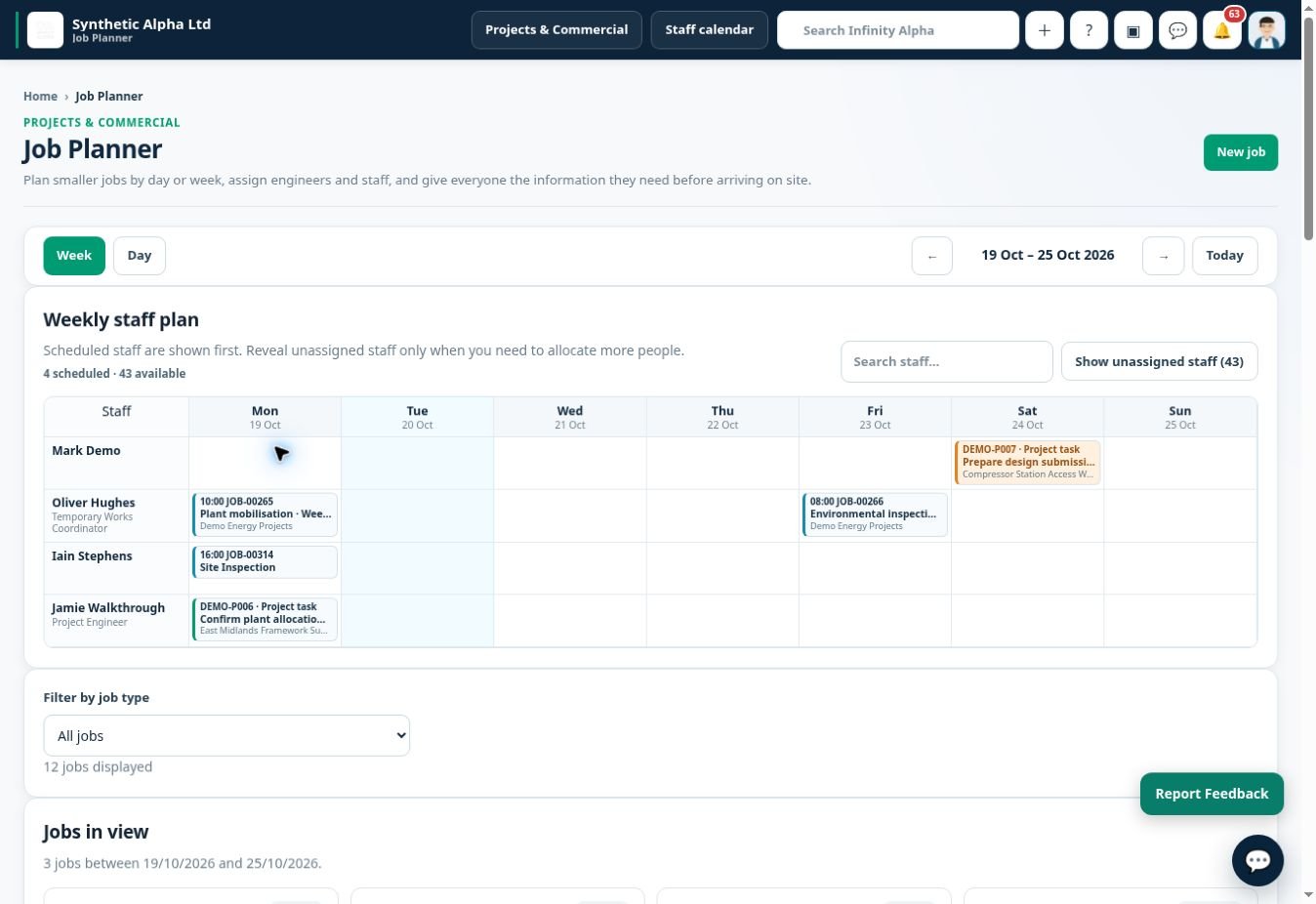Open the help question mark icon
The height and width of the screenshot is (904, 1316).
pos(1089,30)
